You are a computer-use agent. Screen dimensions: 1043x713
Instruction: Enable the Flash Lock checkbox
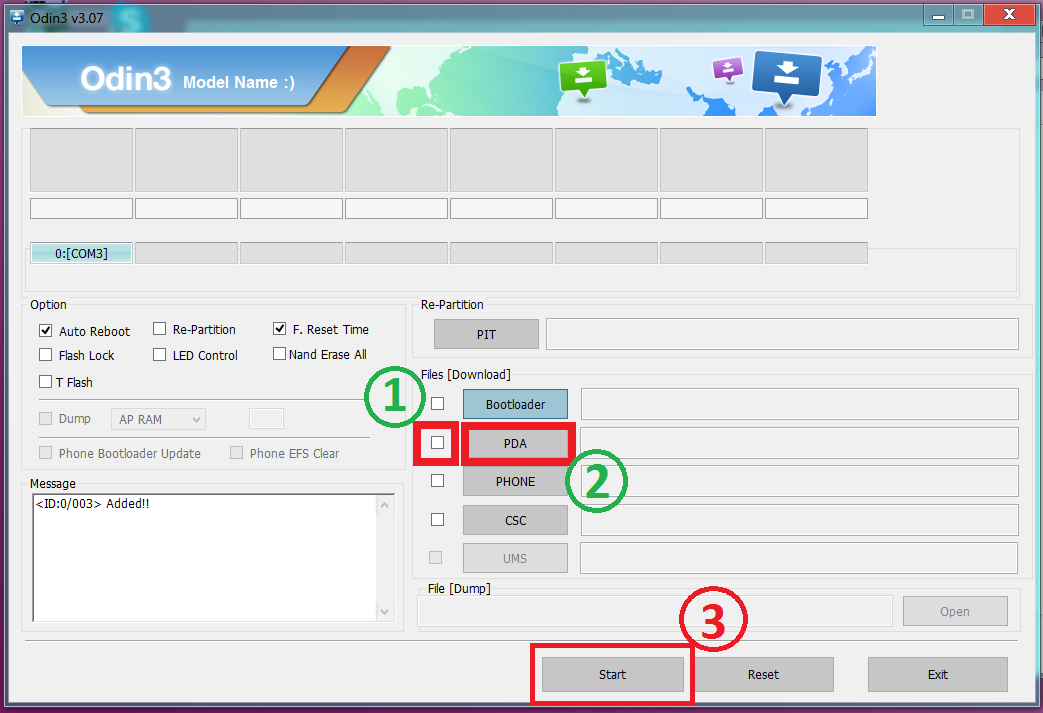click(x=46, y=355)
